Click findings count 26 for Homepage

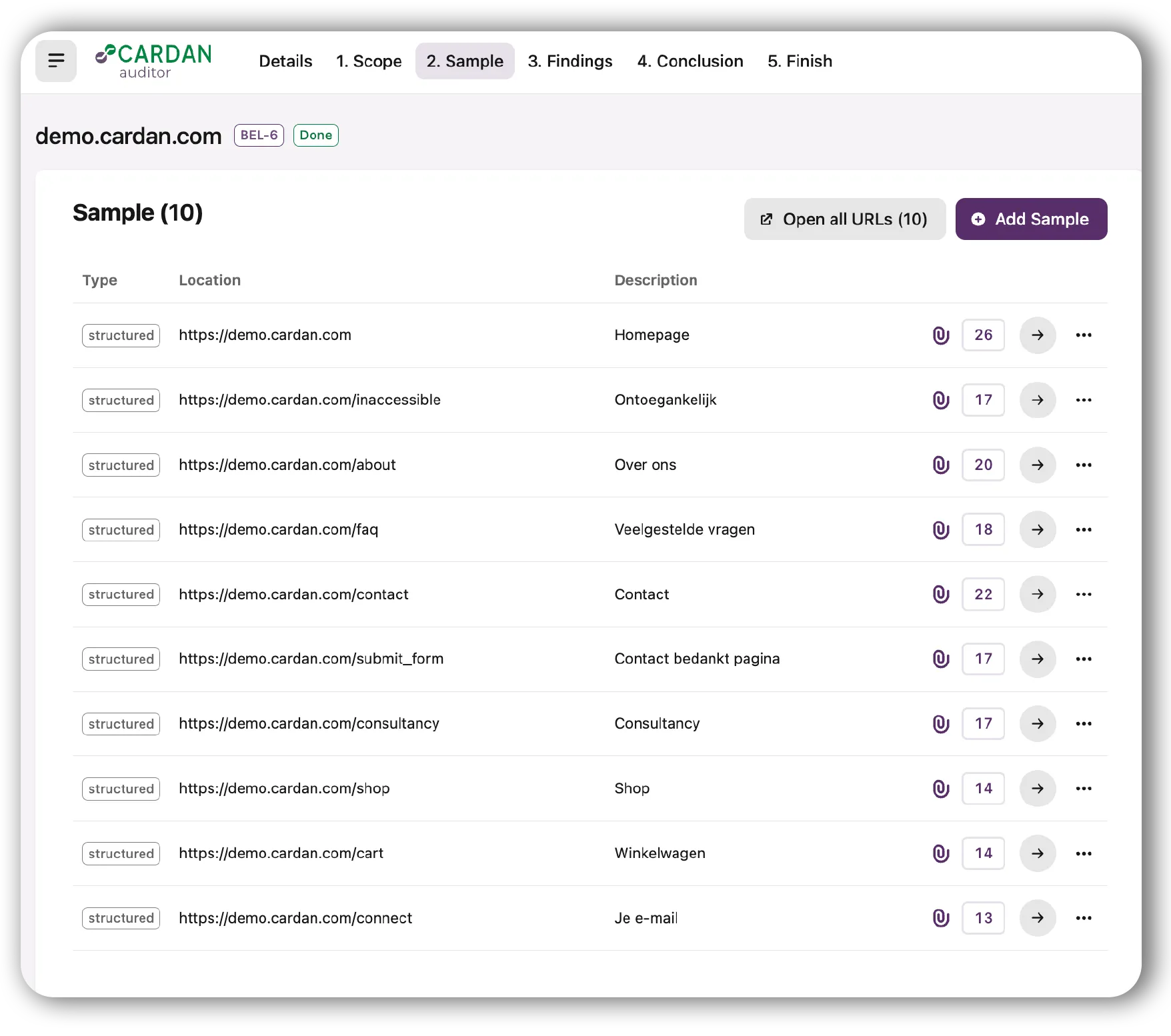(x=983, y=335)
